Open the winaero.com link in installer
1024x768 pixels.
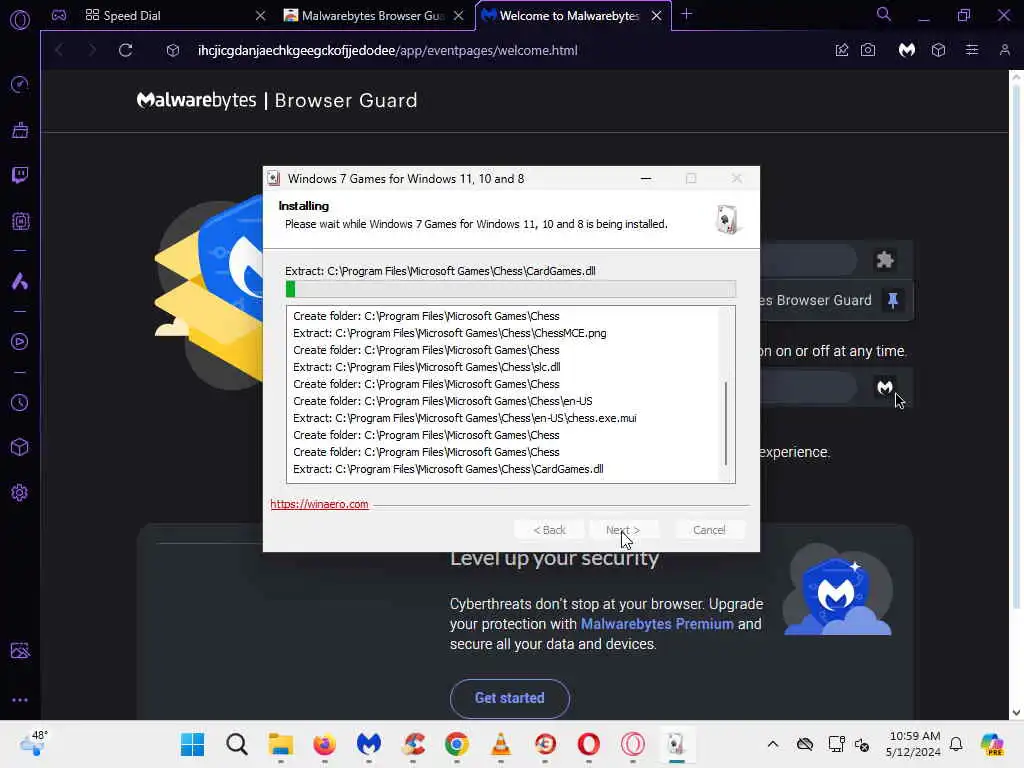[x=319, y=504]
